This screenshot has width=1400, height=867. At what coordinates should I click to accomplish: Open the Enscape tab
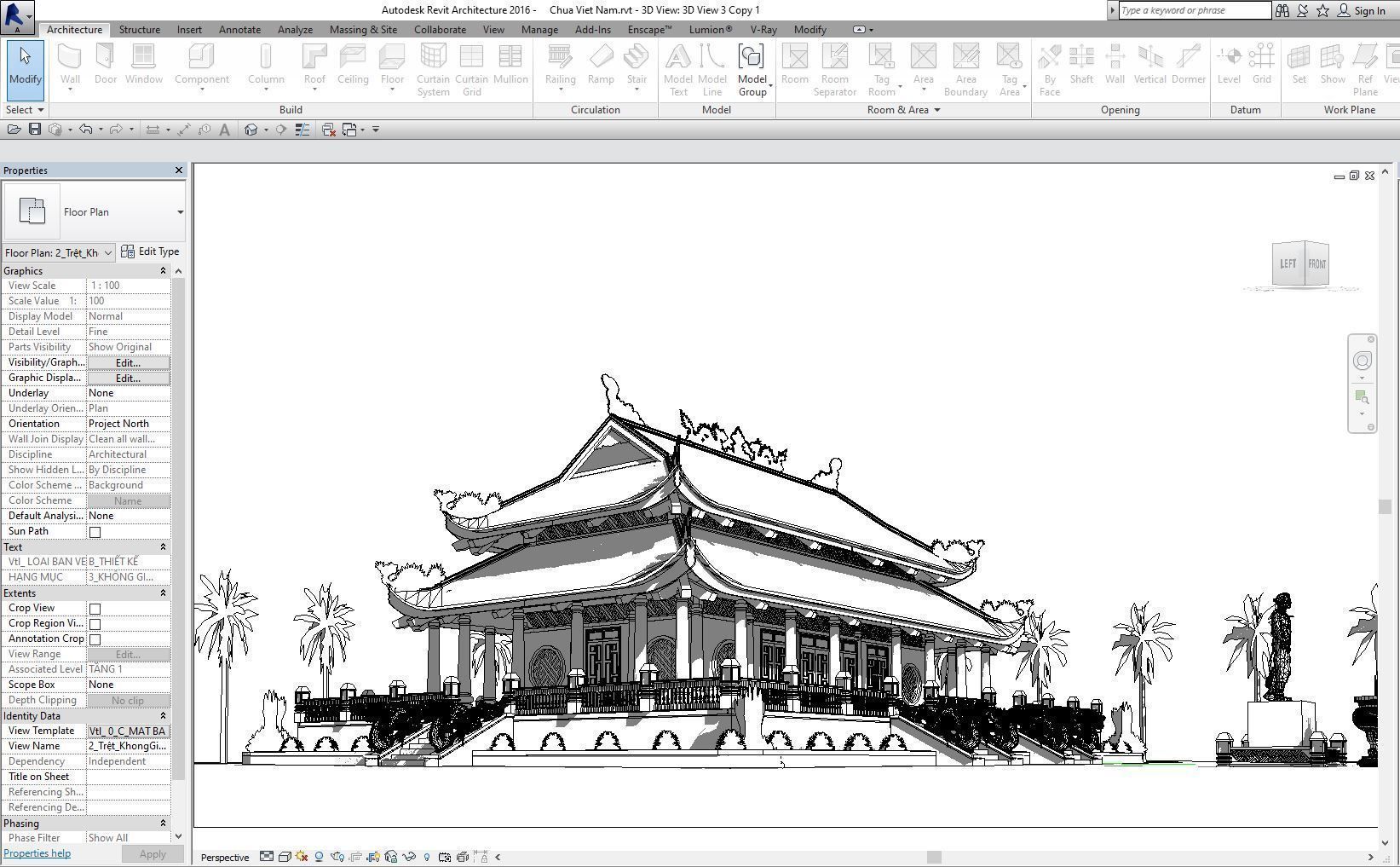[649, 29]
